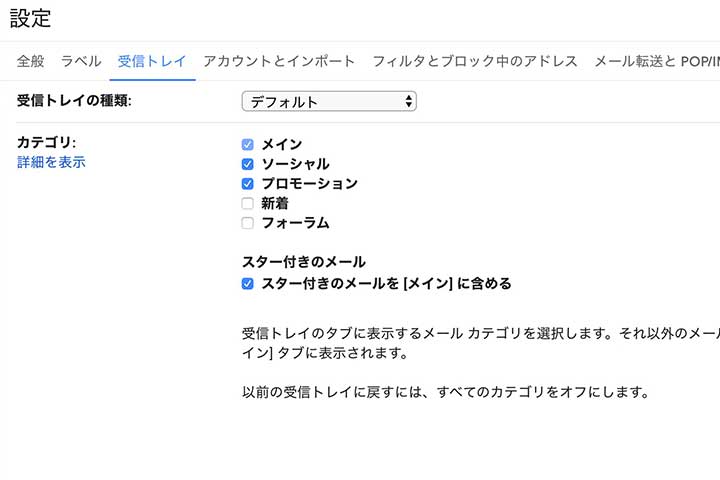Click the 受信トレイの種類 label

(x=75, y=101)
